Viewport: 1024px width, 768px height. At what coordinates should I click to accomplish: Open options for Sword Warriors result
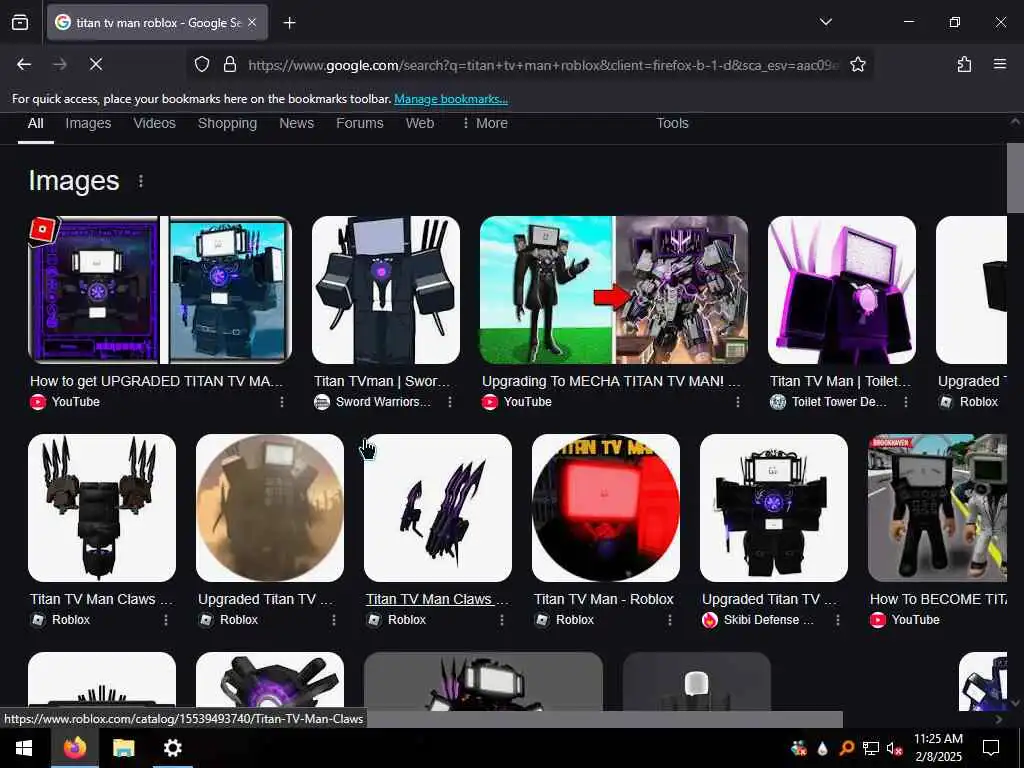click(449, 402)
